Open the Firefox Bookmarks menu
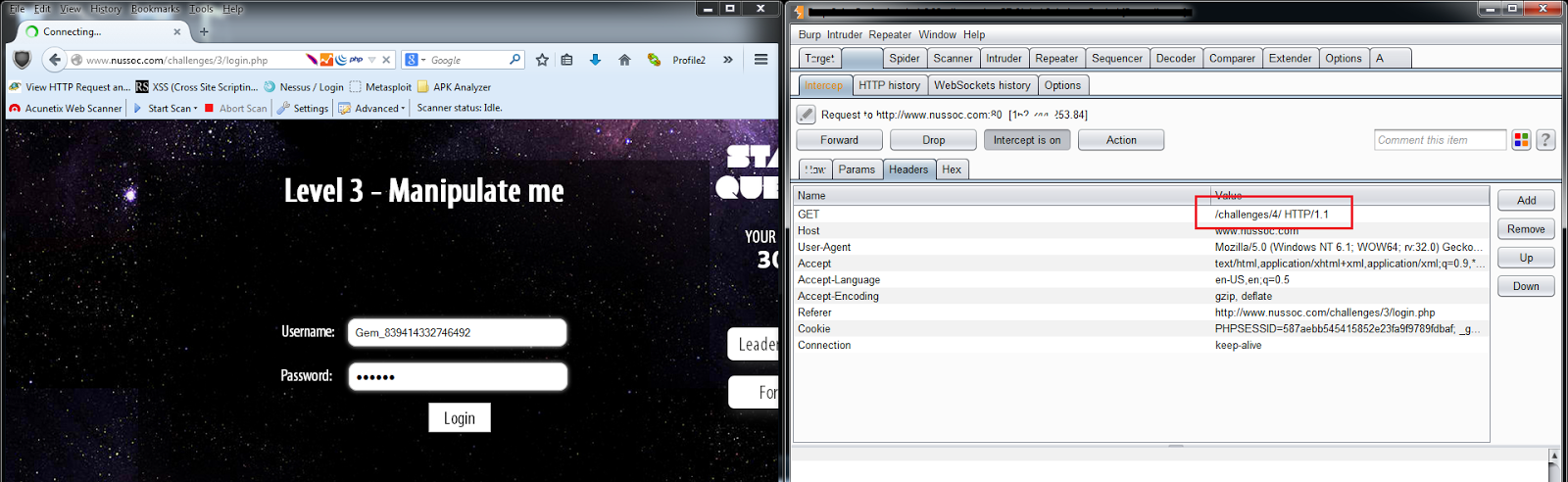This screenshot has width=1568, height=482. 156,9
